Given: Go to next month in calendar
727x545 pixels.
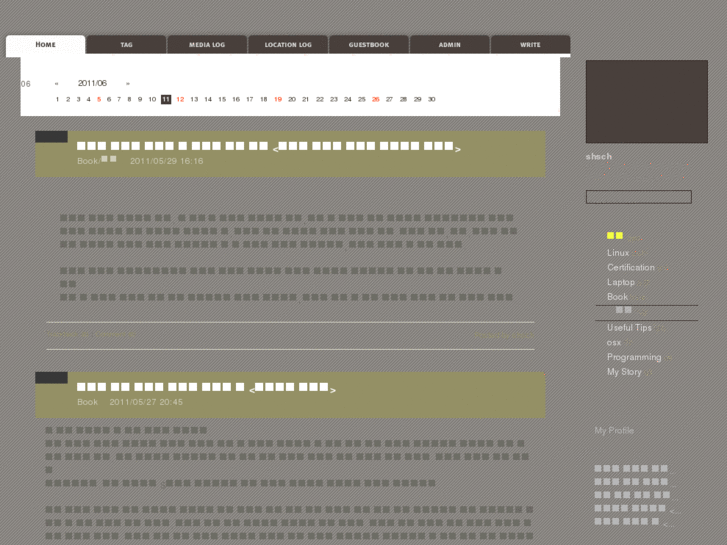Looking at the screenshot, I should [x=128, y=83].
